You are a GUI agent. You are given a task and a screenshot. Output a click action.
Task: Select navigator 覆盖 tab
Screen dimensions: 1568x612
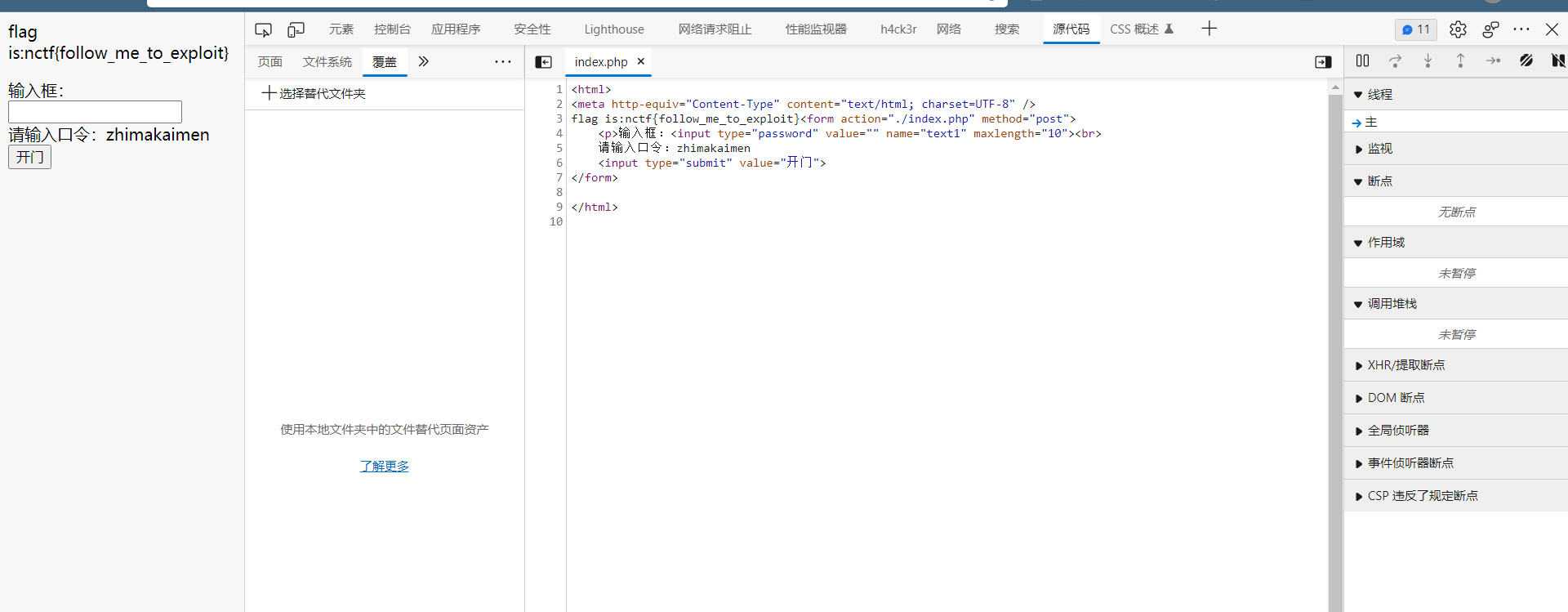385,62
